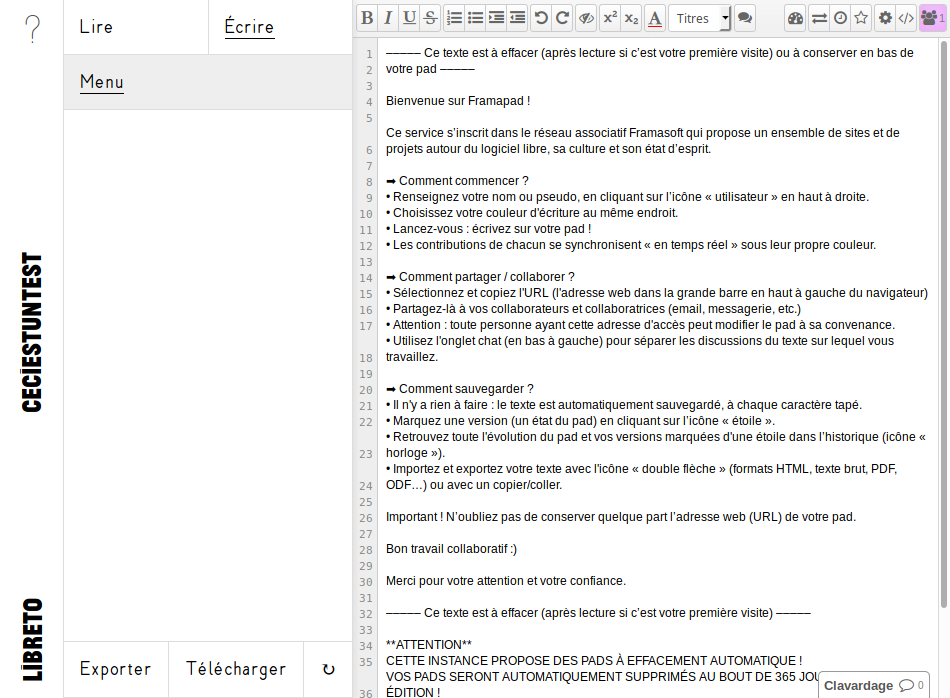The width and height of the screenshot is (950, 698).
Task: Apply superscript formatting
Action: coord(610,18)
